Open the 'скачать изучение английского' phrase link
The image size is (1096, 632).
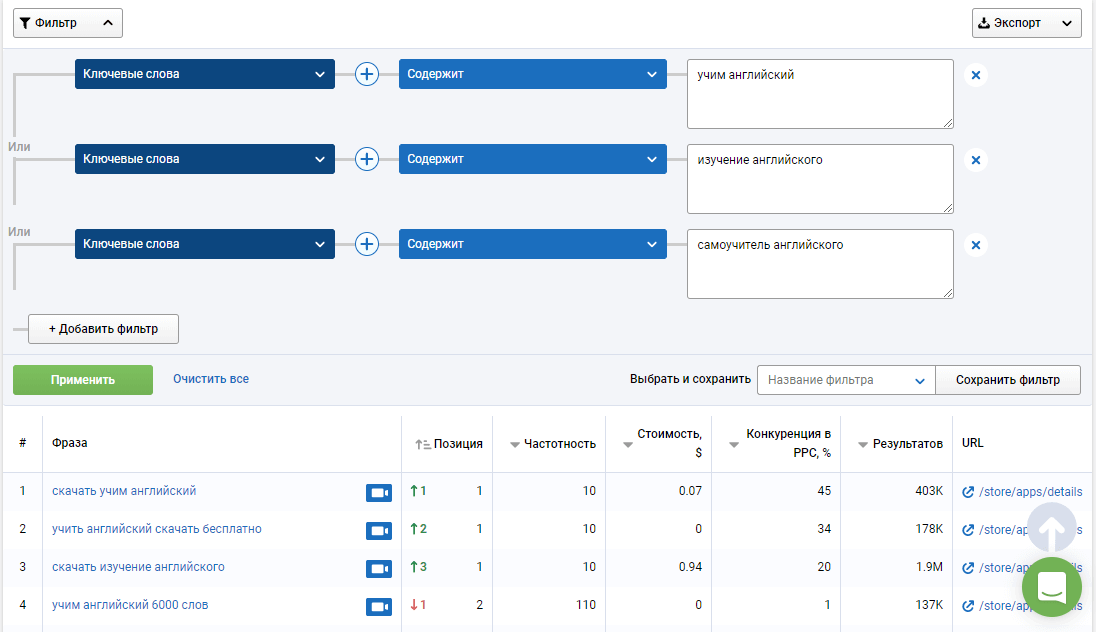(x=138, y=567)
